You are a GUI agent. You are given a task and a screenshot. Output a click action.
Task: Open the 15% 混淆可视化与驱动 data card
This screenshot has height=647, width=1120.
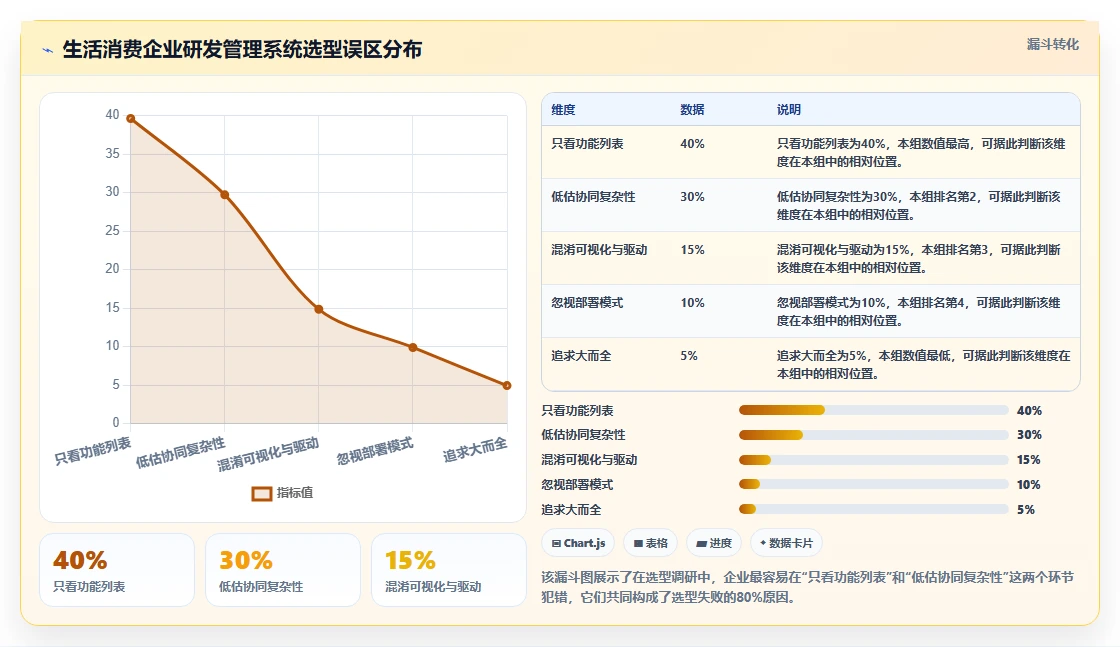pyautogui.click(x=449, y=570)
